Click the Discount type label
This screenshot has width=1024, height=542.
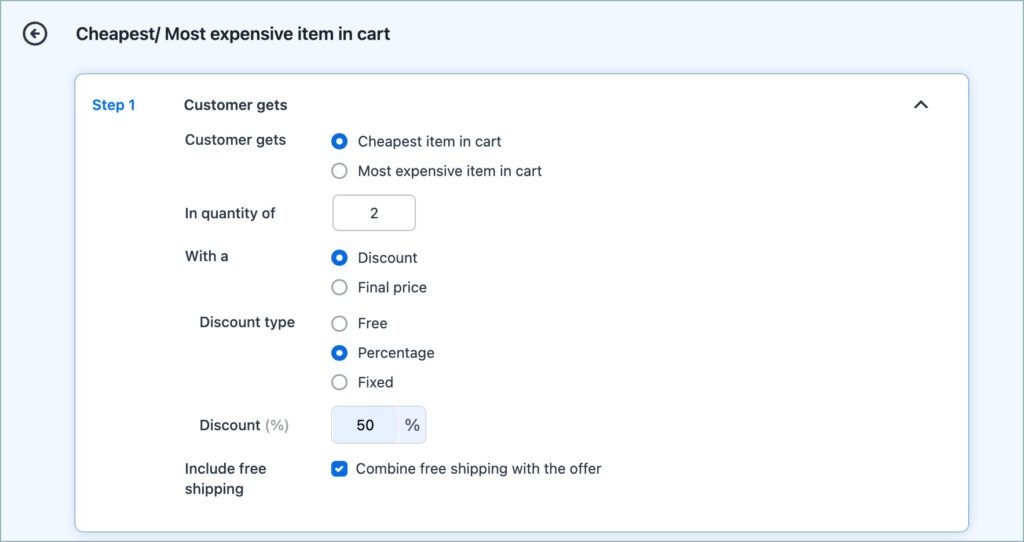click(x=247, y=322)
